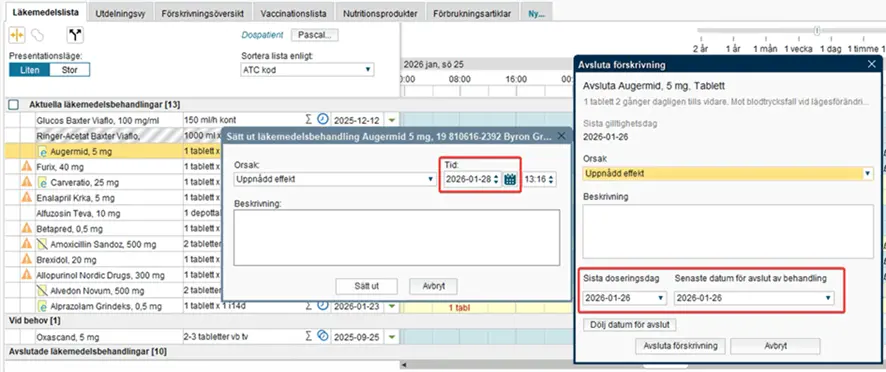Click the Beskrivning text area in Avsluta förskrivning
This screenshot has width=886, height=372.
[x=728, y=232]
